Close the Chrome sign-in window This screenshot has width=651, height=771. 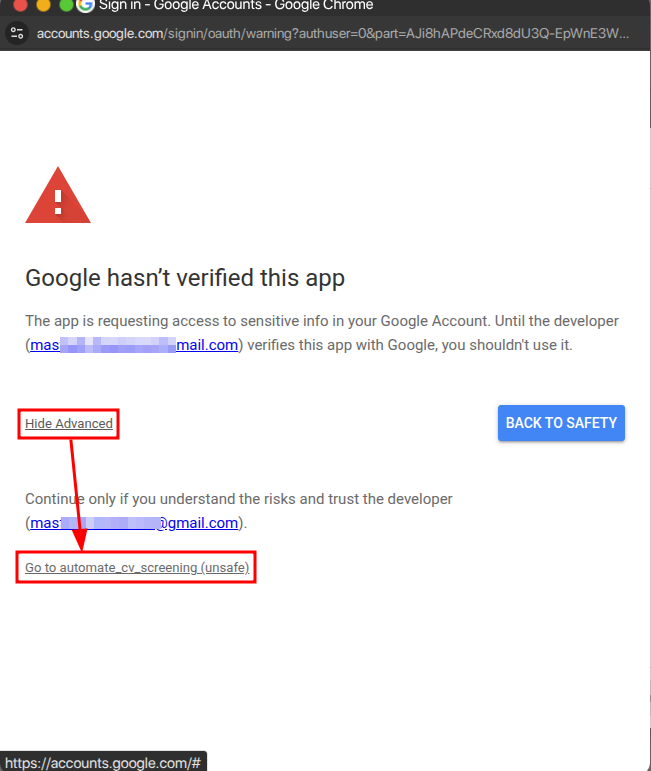click(x=20, y=5)
